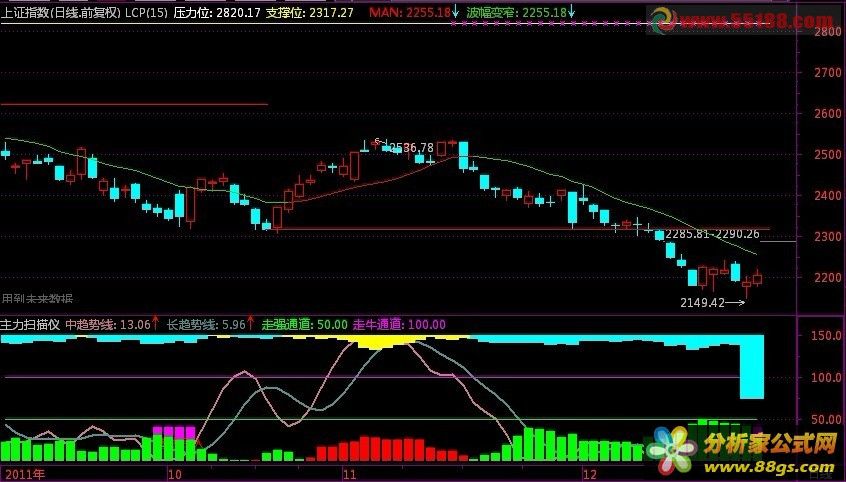Screen dimensions: 846x482
Task: Select the 中趋势线: 13.06 readout
Action: coord(108,324)
